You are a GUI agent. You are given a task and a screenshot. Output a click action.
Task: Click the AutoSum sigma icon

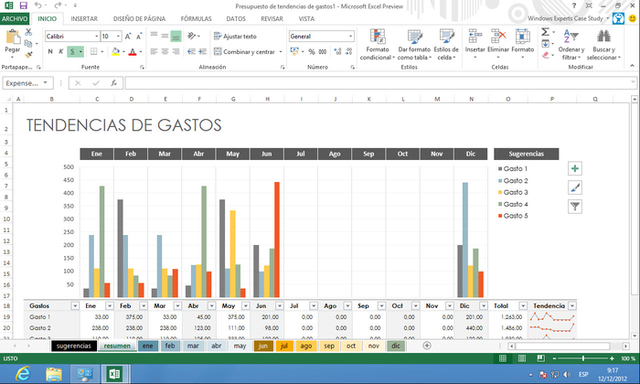pyautogui.click(x=545, y=32)
